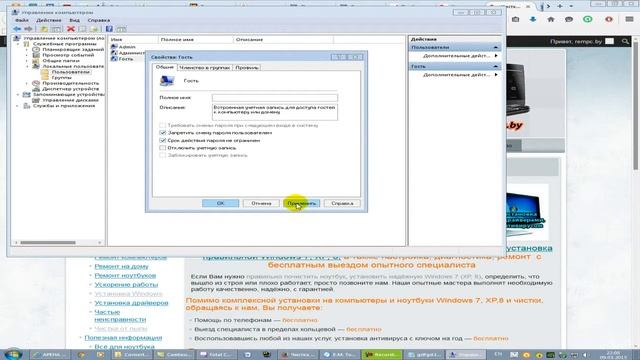This screenshot has height=360, width=640.
Task: Select Управление дисками in the console tree
Action: coord(70,100)
